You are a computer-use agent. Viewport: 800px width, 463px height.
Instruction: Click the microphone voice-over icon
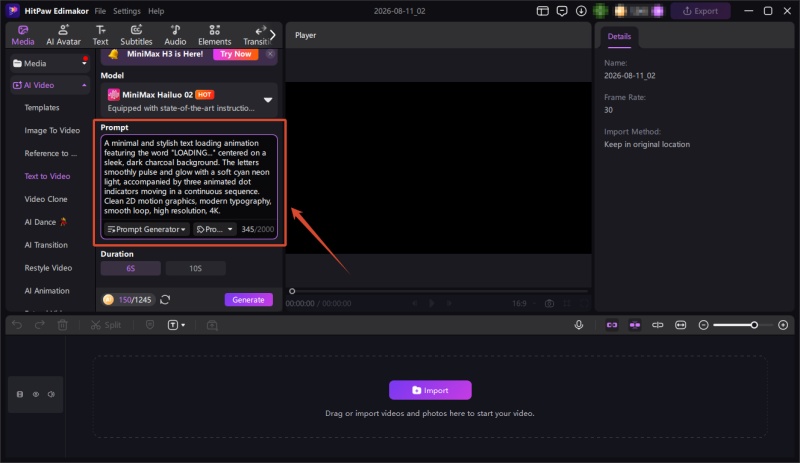pyautogui.click(x=579, y=325)
